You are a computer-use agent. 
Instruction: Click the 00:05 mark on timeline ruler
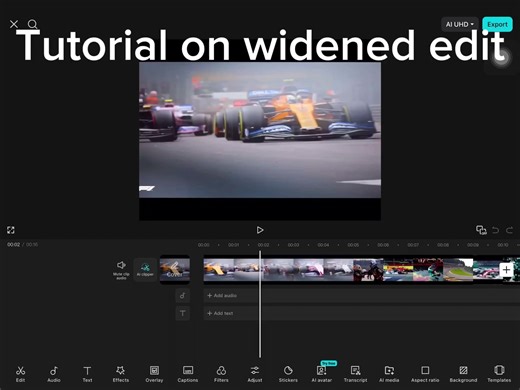click(353, 245)
